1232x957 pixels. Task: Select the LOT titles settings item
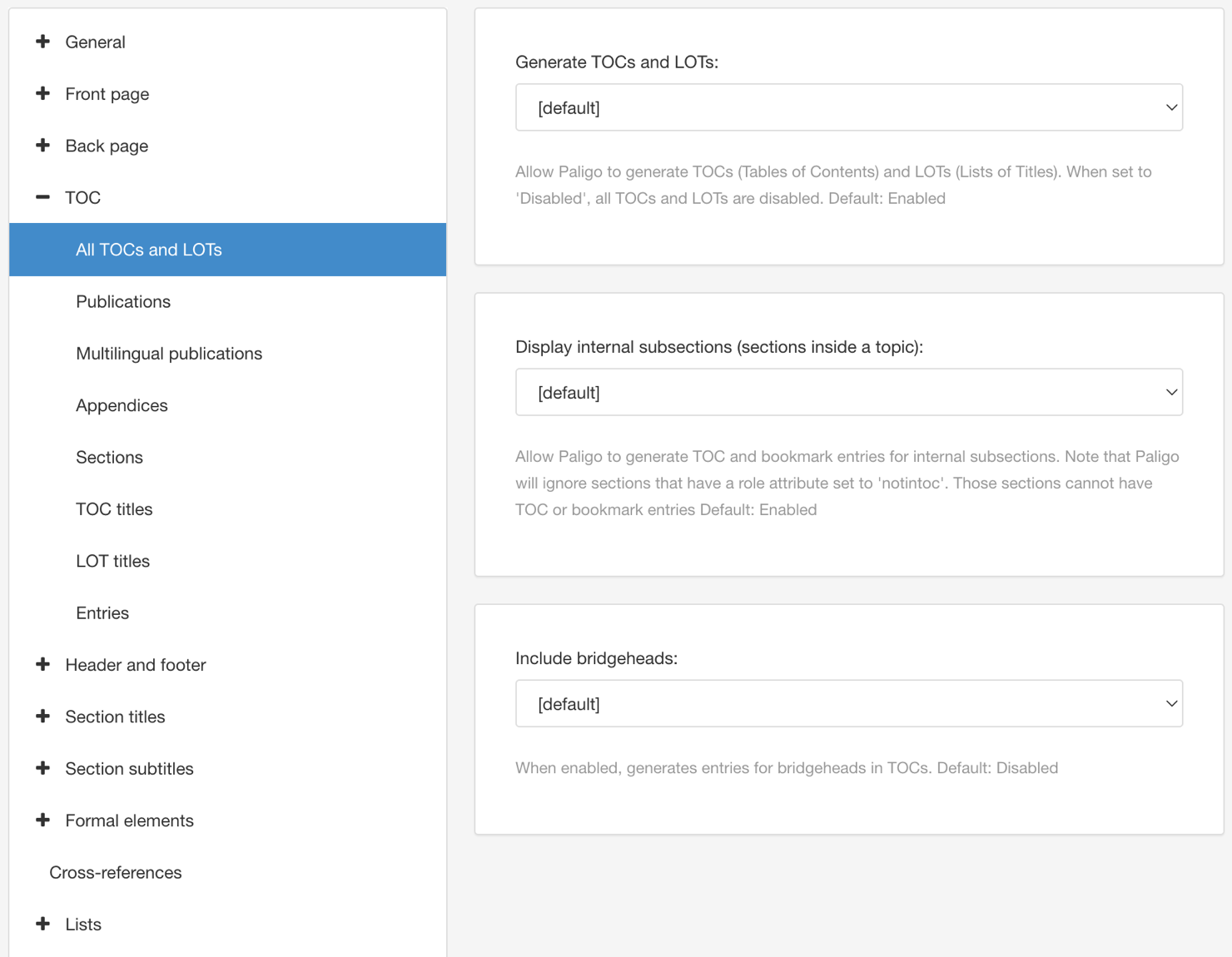(112, 561)
